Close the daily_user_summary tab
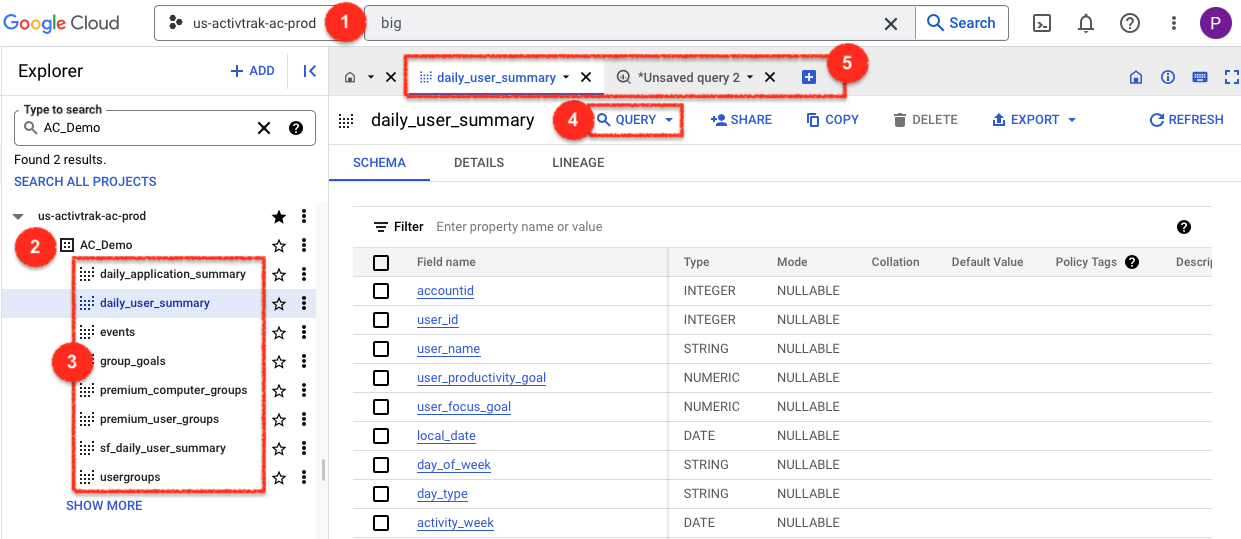The image size is (1241, 539). 586,77
